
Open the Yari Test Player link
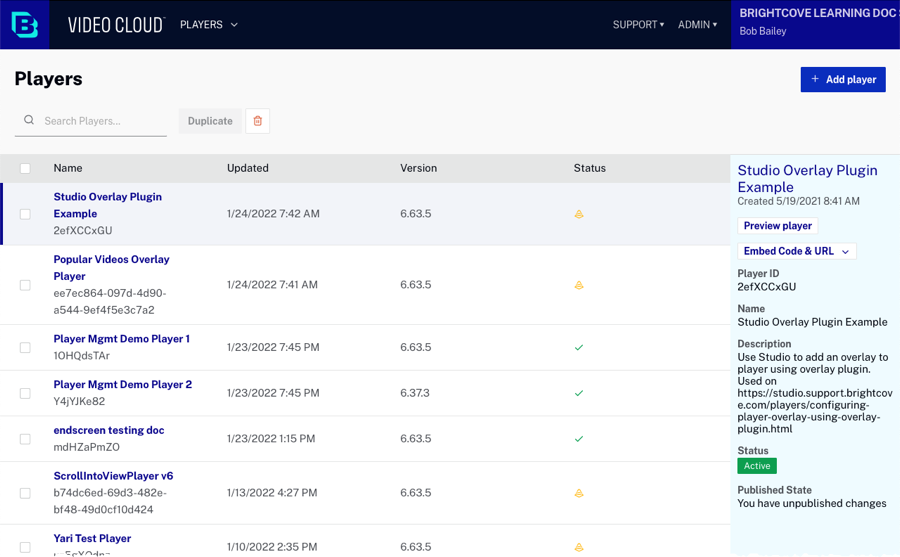tap(92, 538)
